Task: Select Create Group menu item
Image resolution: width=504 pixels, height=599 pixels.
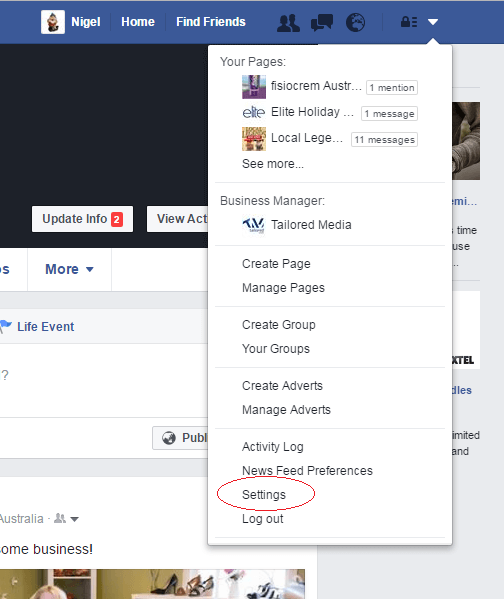Action: coord(279,325)
